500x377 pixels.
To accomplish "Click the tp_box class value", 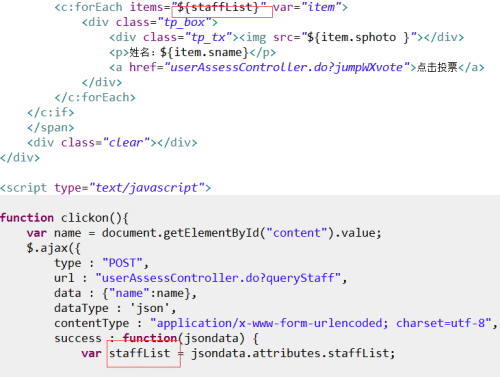I will (x=184, y=22).
